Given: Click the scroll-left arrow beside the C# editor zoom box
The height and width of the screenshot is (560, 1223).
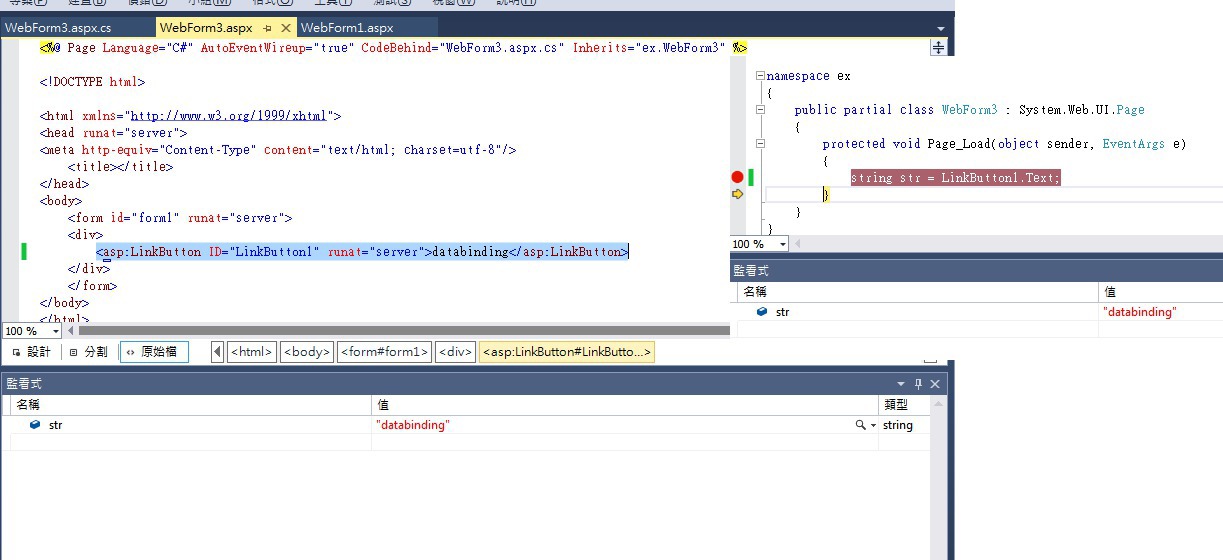Looking at the screenshot, I should (x=797, y=244).
